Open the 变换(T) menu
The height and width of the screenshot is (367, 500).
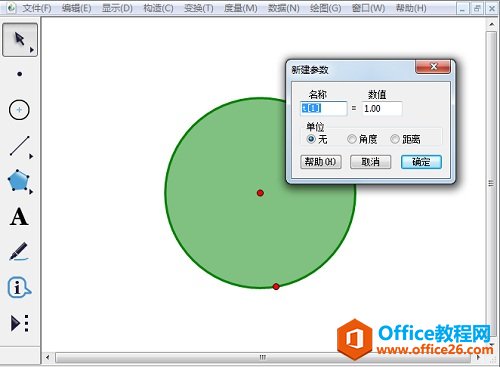(x=199, y=8)
